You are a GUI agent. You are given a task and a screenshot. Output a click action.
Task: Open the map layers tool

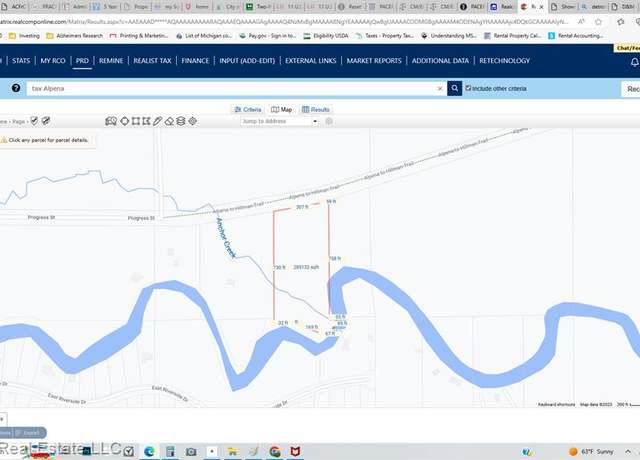coord(181,121)
